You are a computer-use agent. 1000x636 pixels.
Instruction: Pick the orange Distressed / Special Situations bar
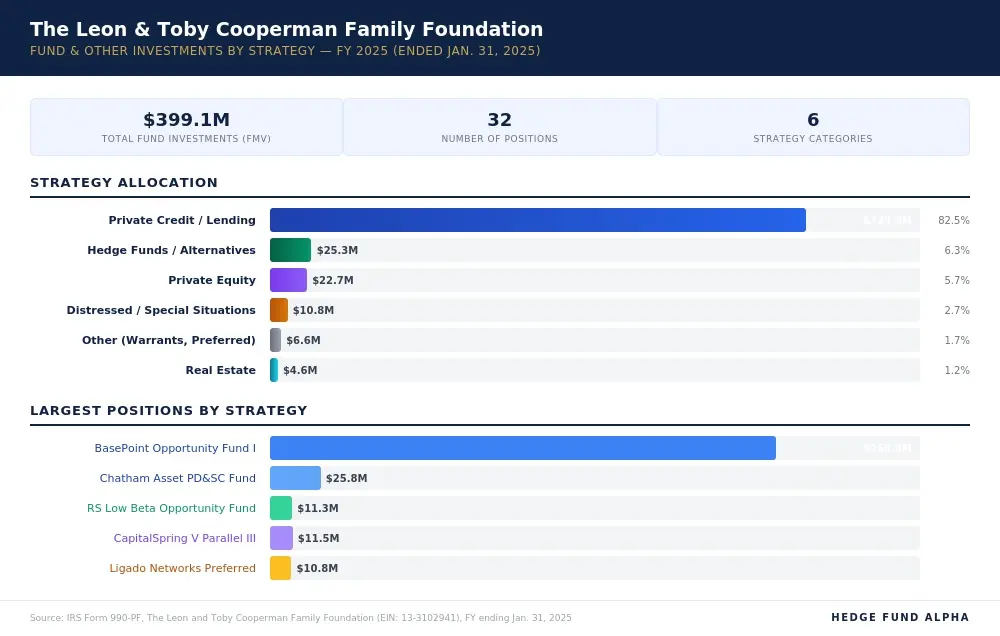click(x=279, y=310)
